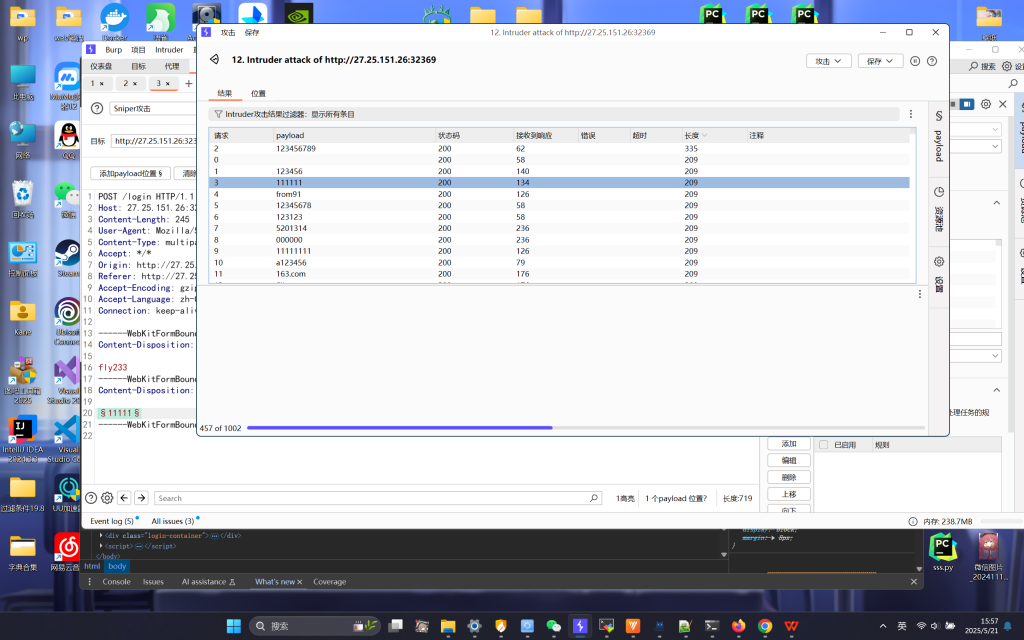The image size is (1024, 640).
Task: Click results table vertical scrollbar
Action: 912,206
